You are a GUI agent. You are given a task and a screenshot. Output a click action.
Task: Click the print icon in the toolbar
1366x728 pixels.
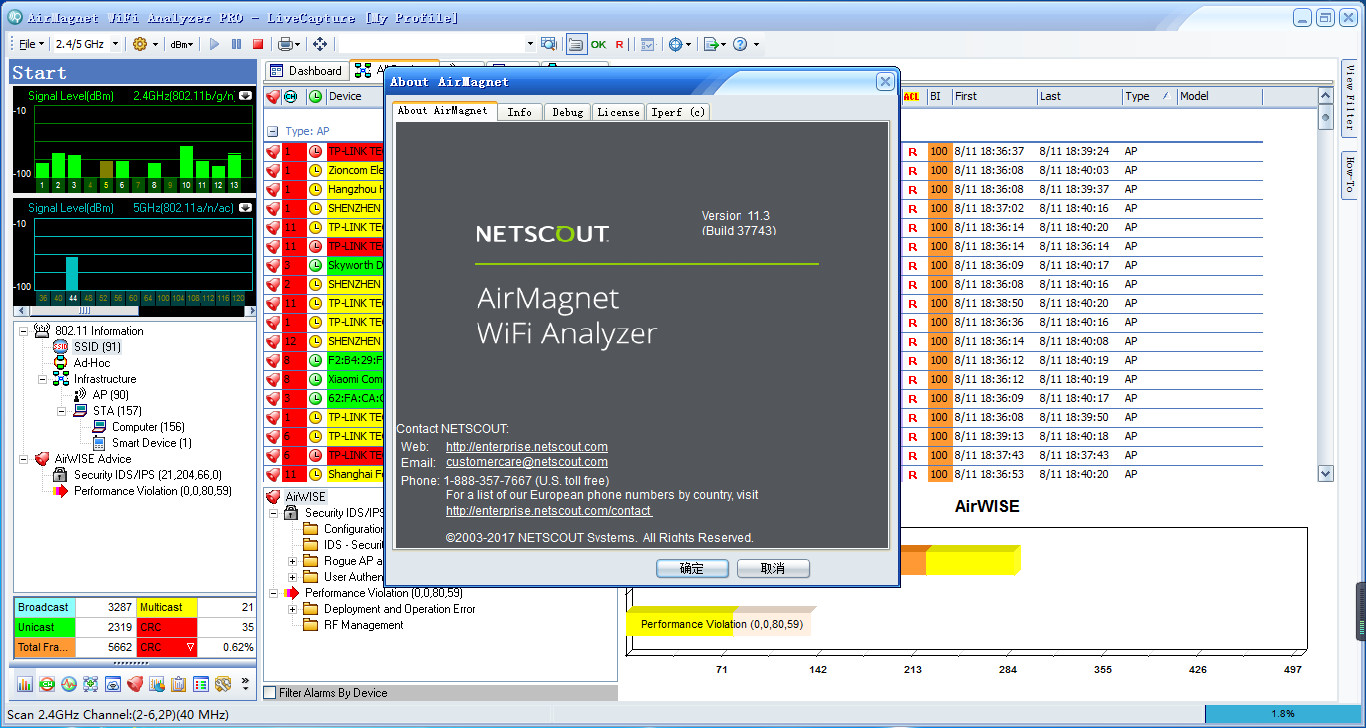point(286,43)
